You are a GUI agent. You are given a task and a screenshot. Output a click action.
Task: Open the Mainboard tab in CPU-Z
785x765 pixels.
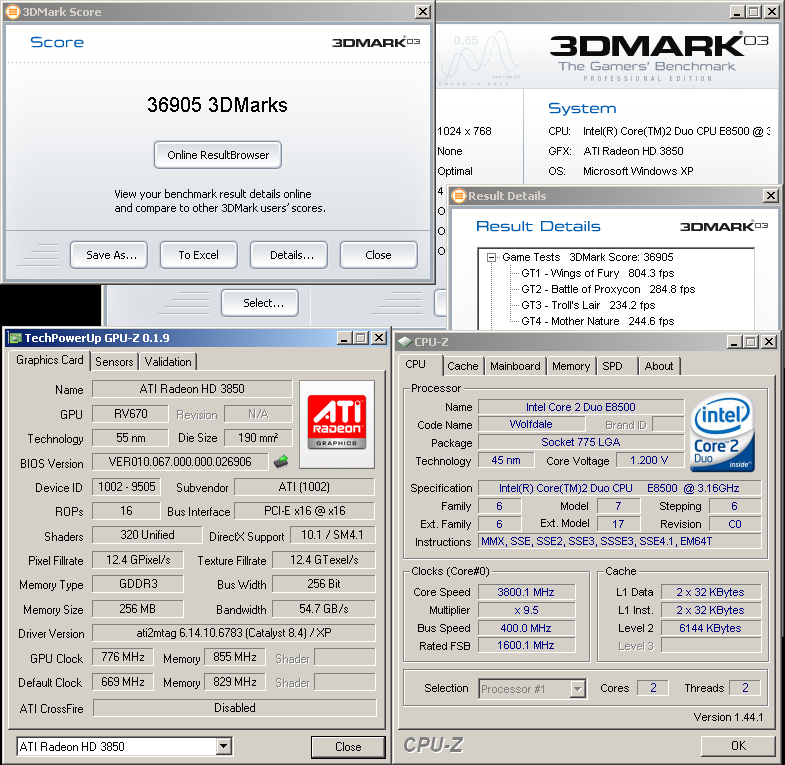pos(515,366)
